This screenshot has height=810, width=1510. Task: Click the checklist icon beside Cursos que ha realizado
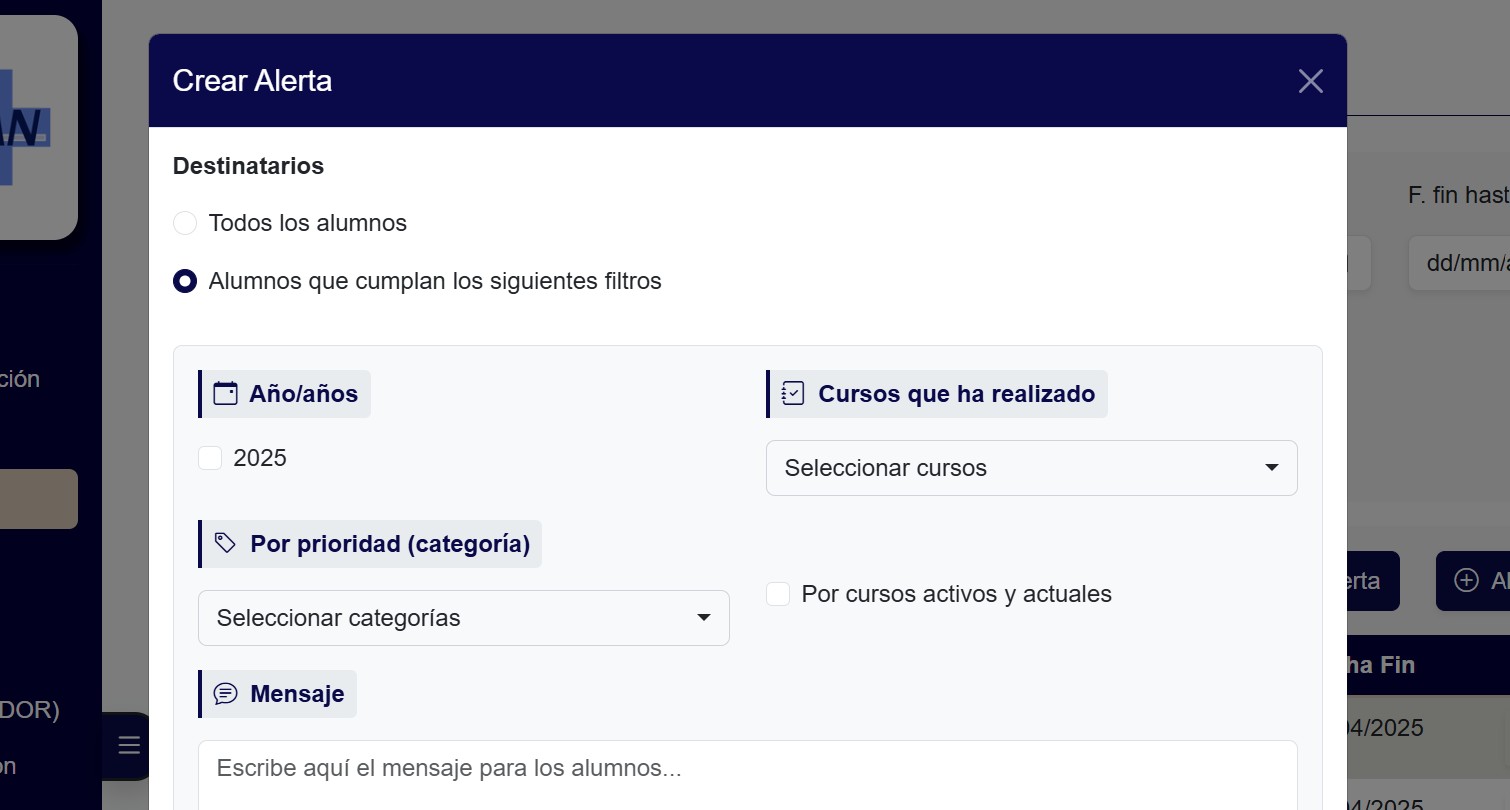click(x=793, y=394)
